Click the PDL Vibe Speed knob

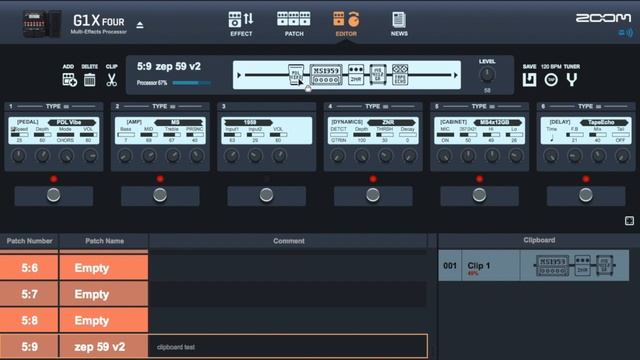18,156
